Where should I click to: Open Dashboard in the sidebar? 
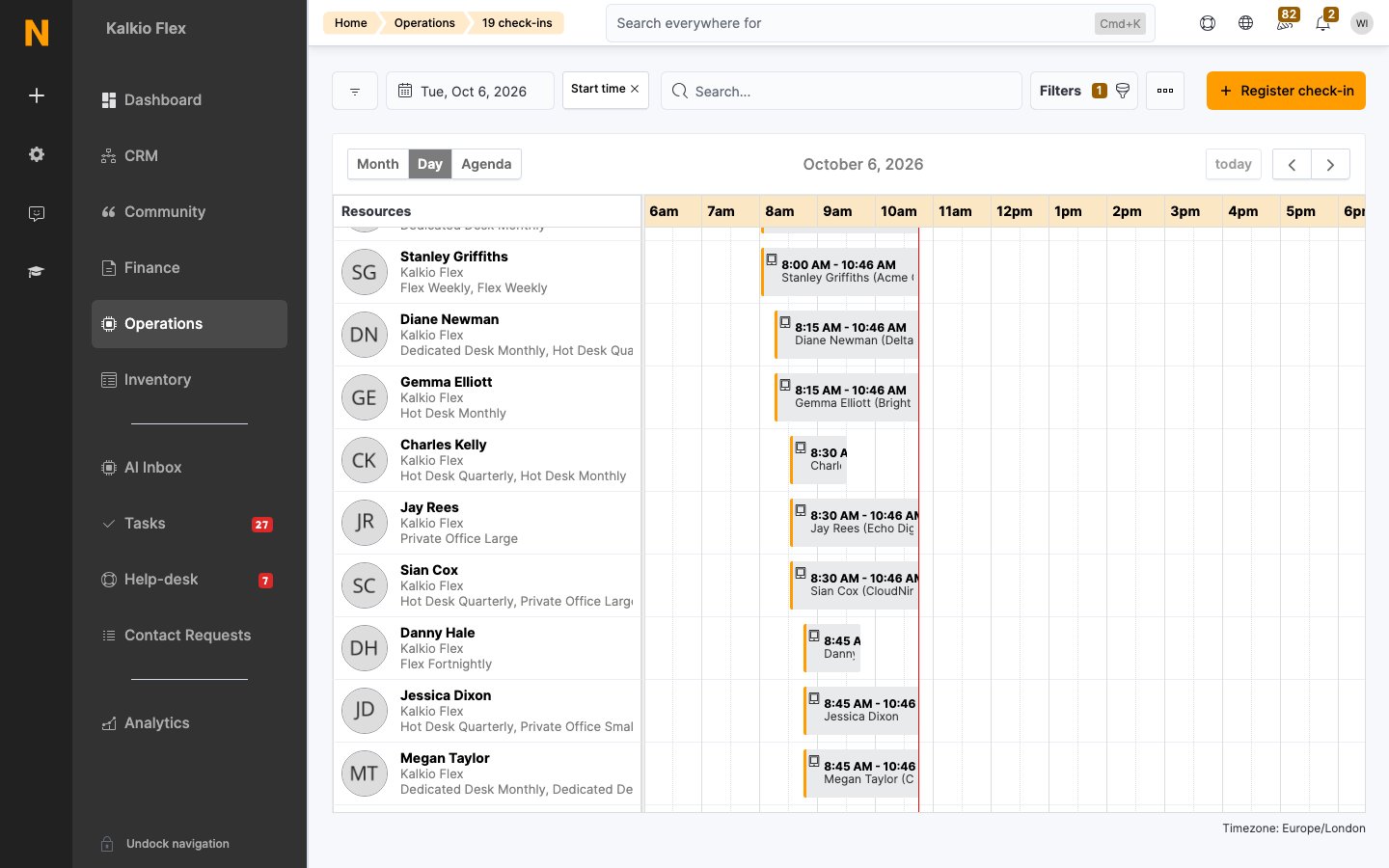click(189, 100)
